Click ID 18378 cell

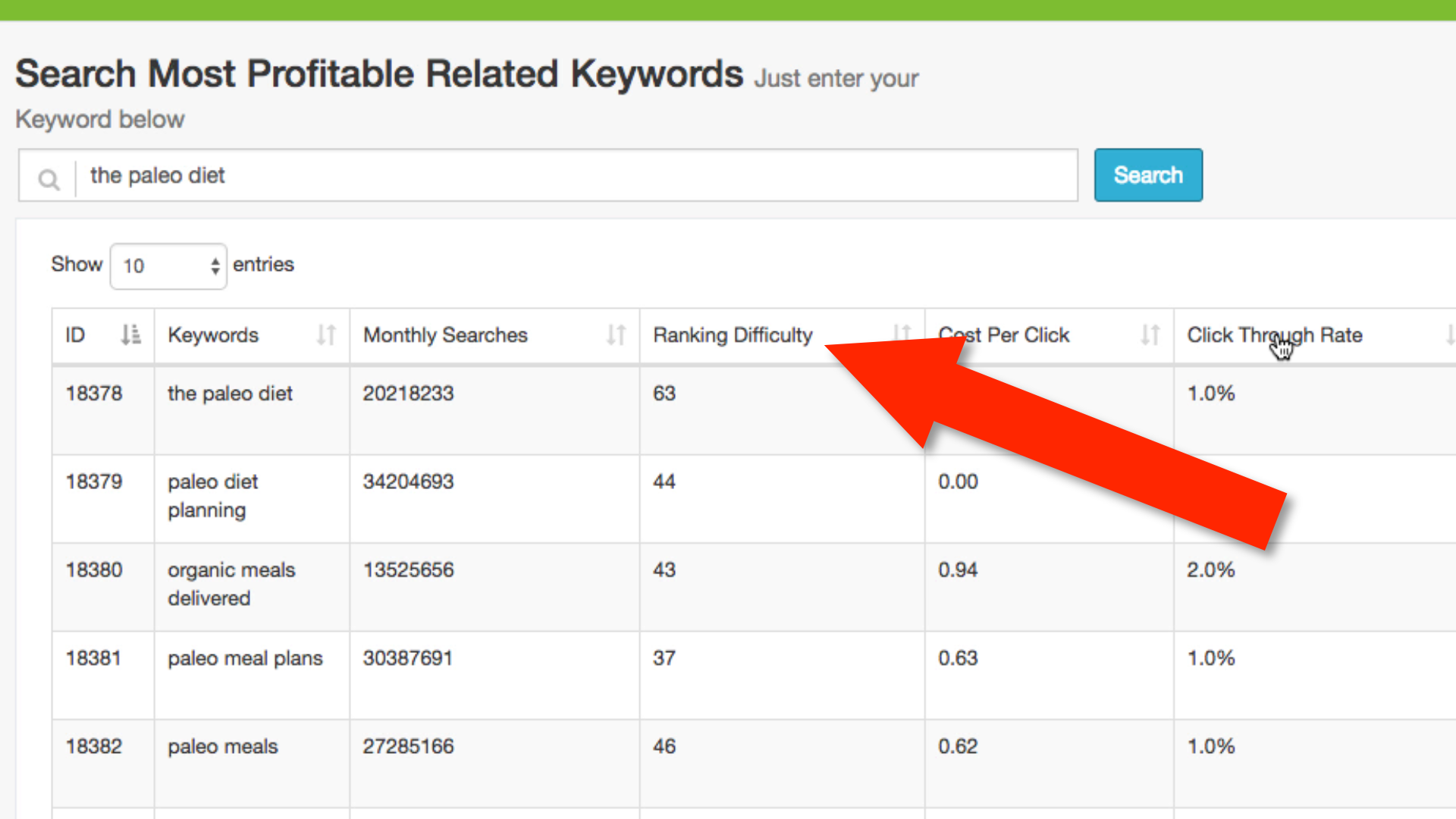[94, 394]
